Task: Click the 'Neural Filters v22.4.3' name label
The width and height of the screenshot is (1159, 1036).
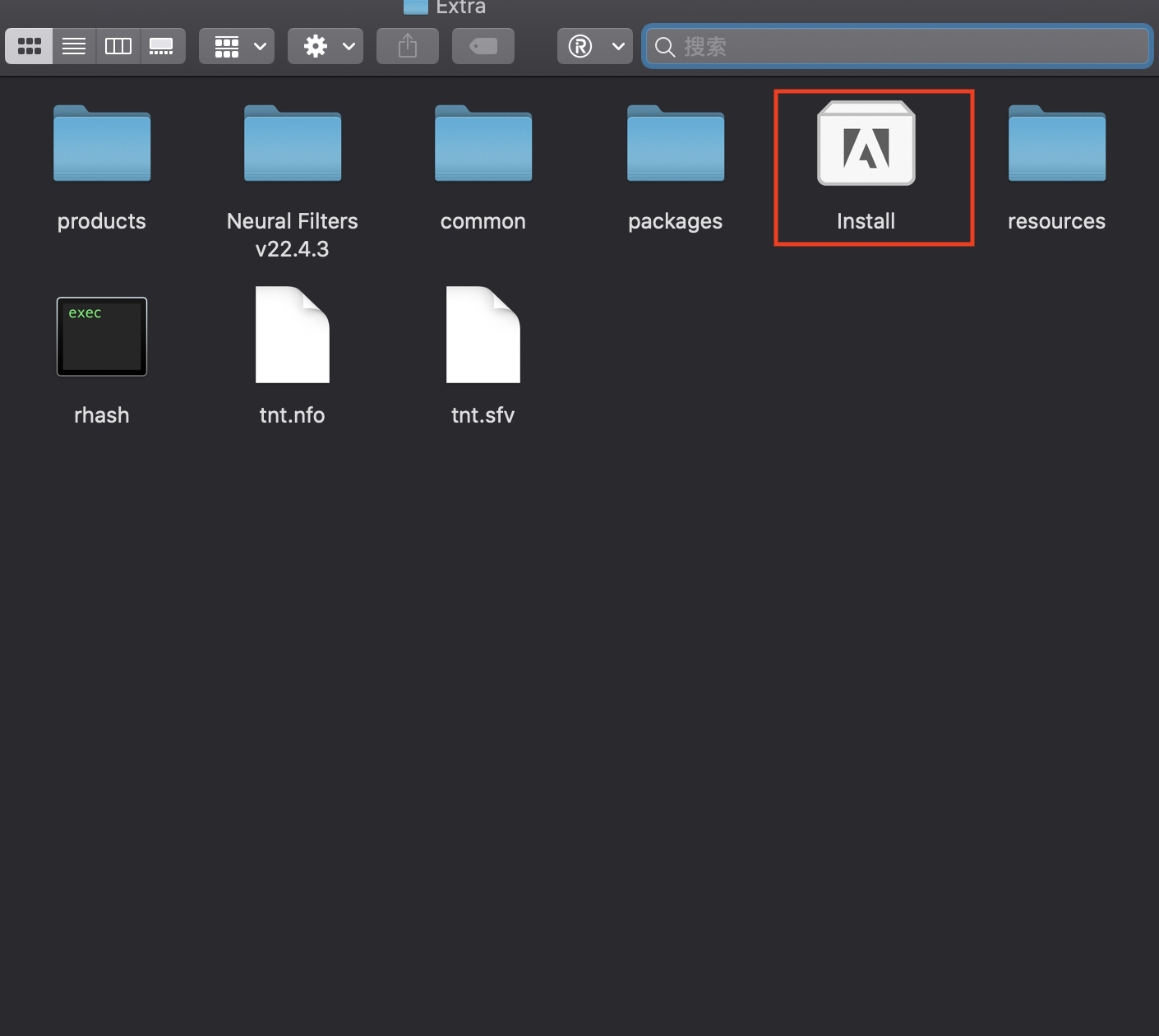Action: [293, 234]
